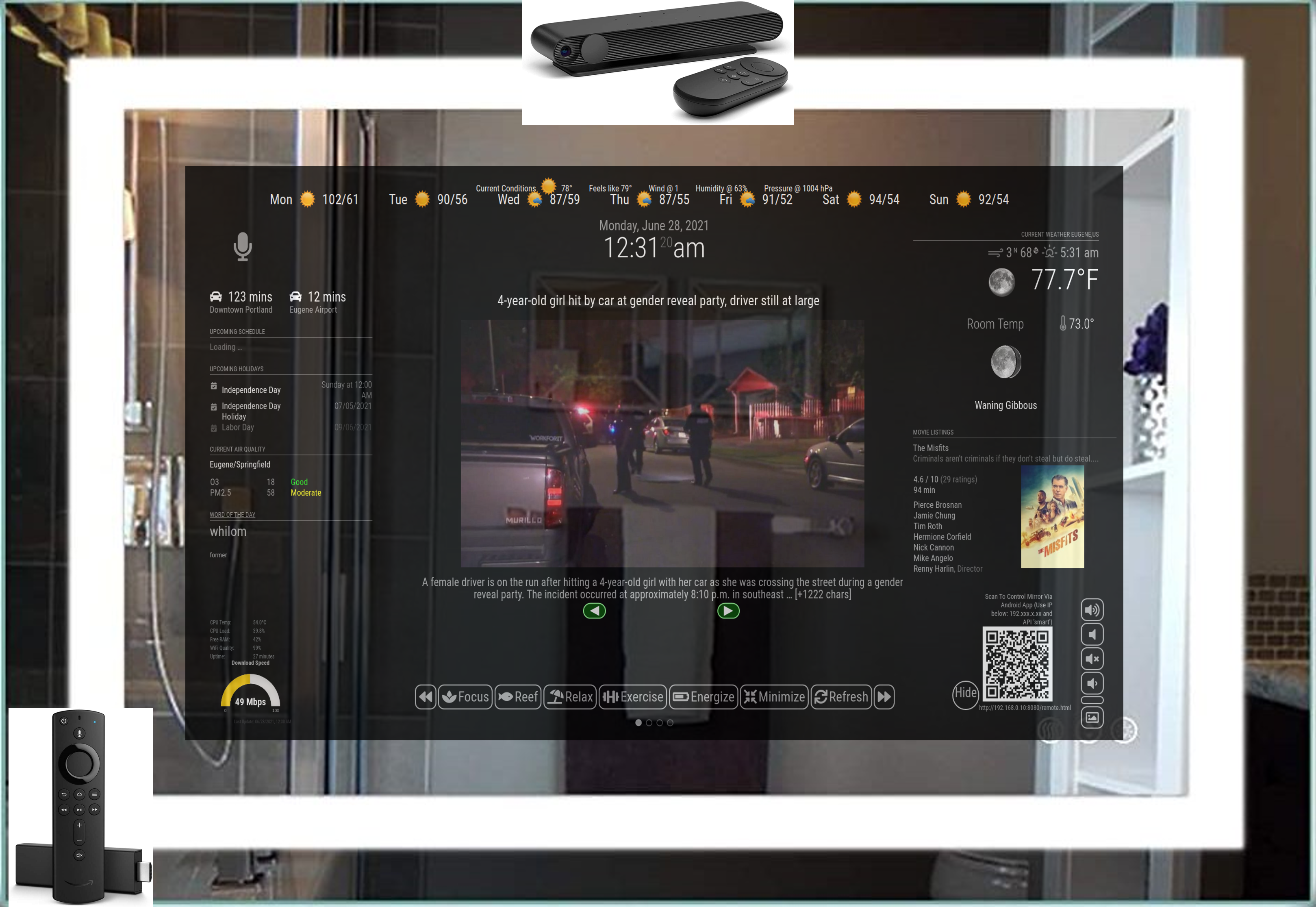Click the news headline about gender reveal party
This screenshot has height=907, width=1316.
(658, 300)
